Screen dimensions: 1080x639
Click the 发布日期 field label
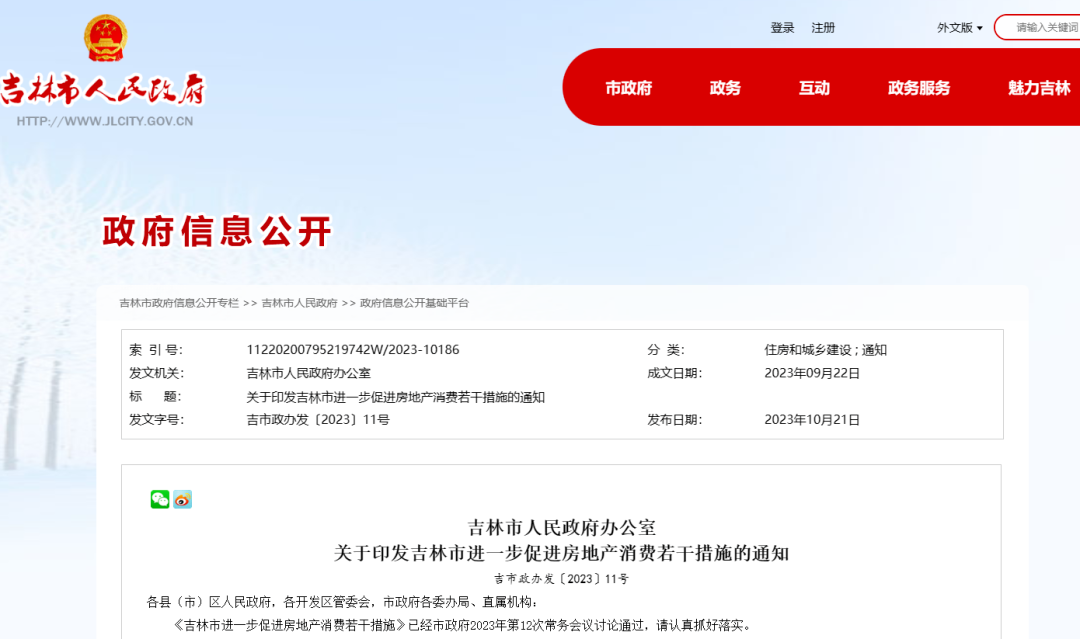pyautogui.click(x=674, y=420)
